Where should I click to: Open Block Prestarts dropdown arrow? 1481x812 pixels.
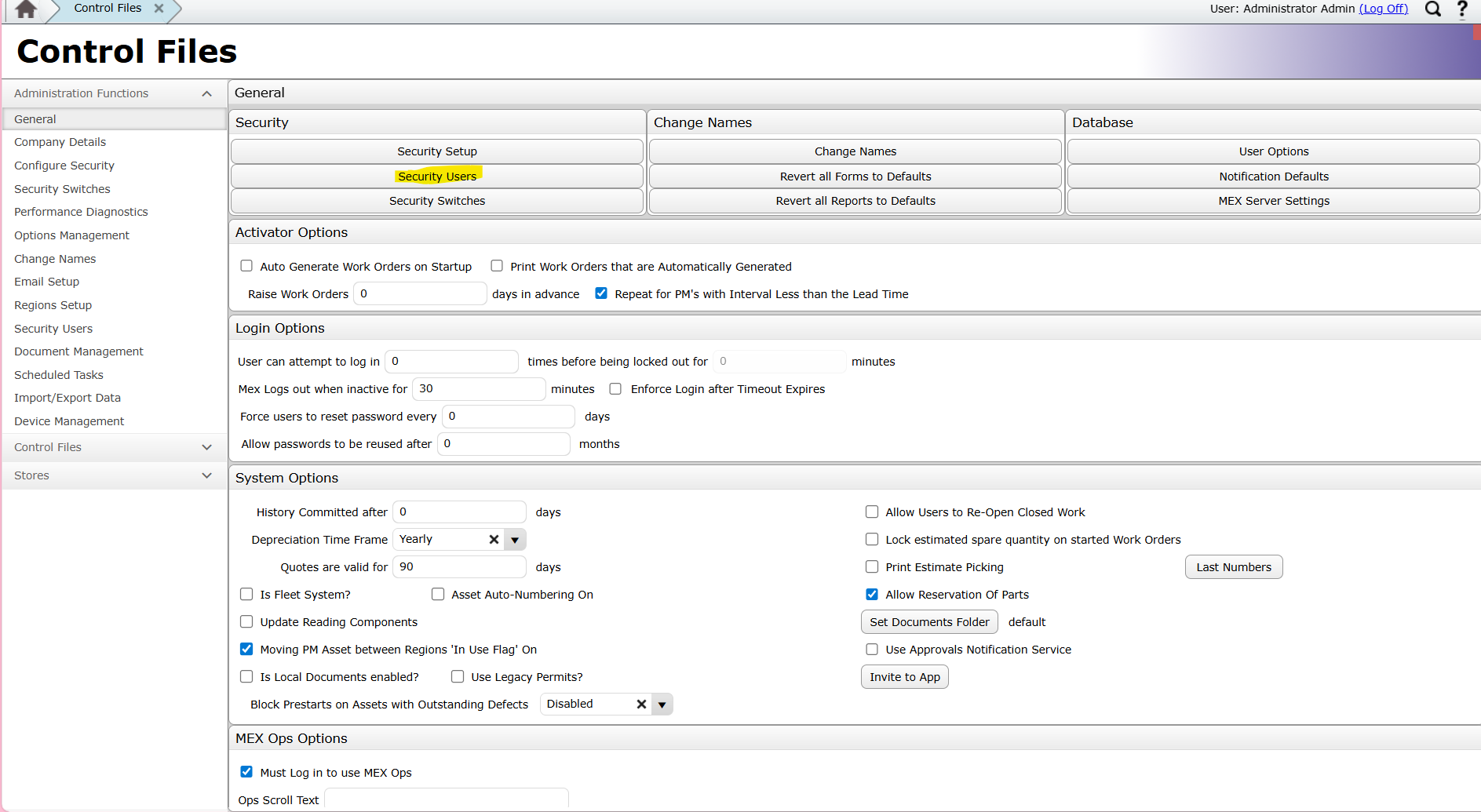click(662, 705)
